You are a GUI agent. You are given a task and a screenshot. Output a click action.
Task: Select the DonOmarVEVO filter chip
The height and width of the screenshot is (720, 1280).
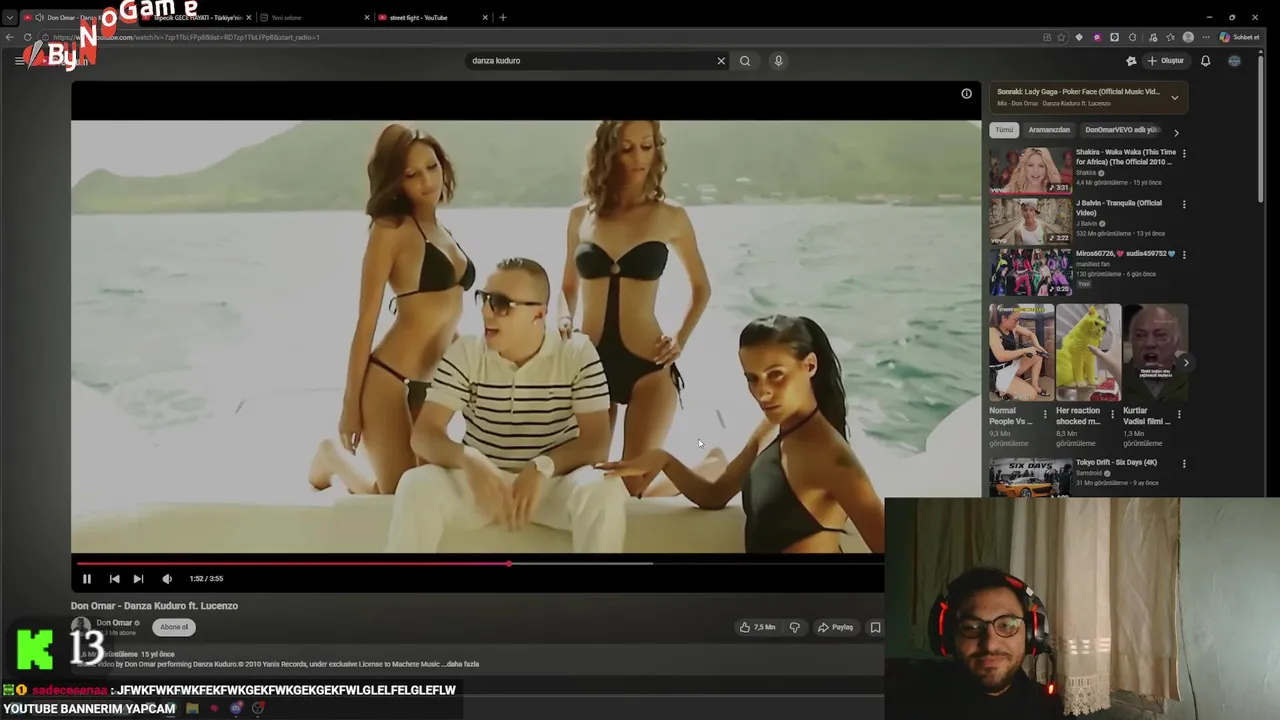point(1122,130)
